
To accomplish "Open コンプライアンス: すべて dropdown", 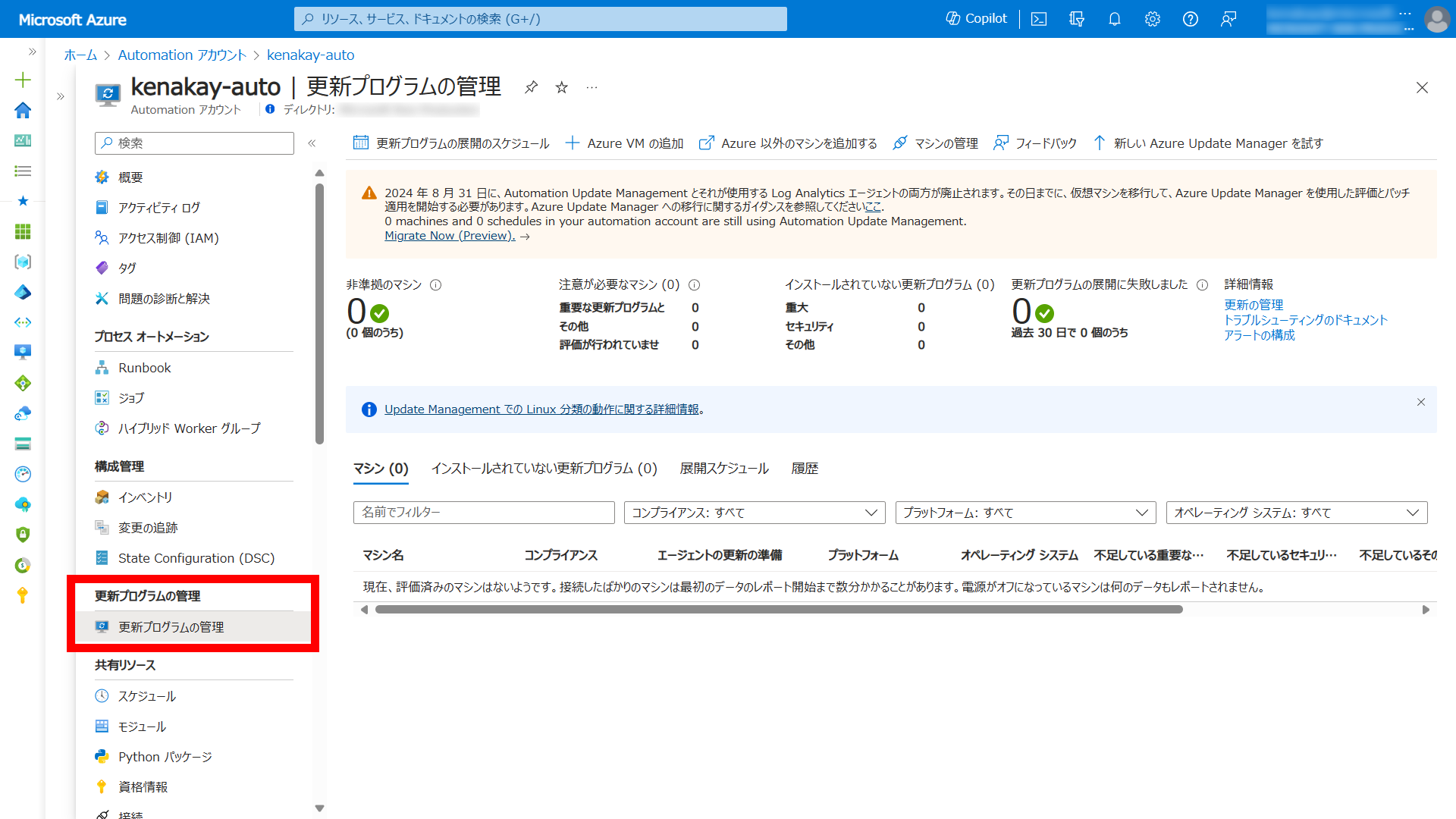I will pyautogui.click(x=755, y=513).
